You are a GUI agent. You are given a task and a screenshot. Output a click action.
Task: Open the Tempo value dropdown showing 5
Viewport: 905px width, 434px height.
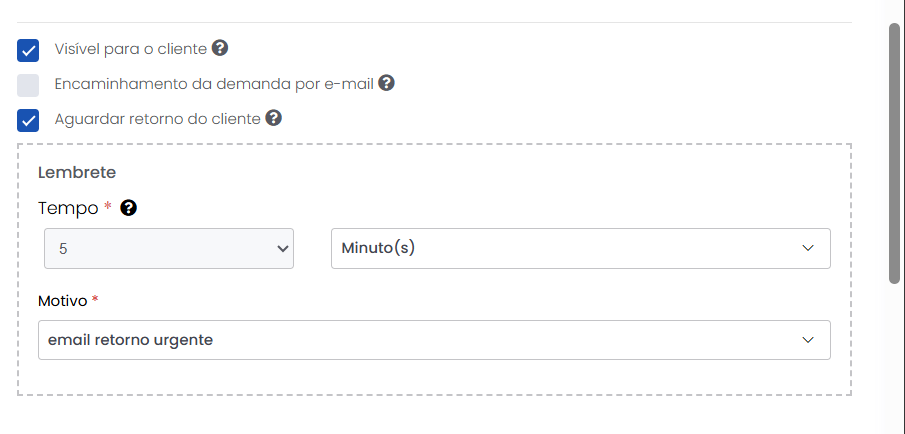tap(168, 249)
